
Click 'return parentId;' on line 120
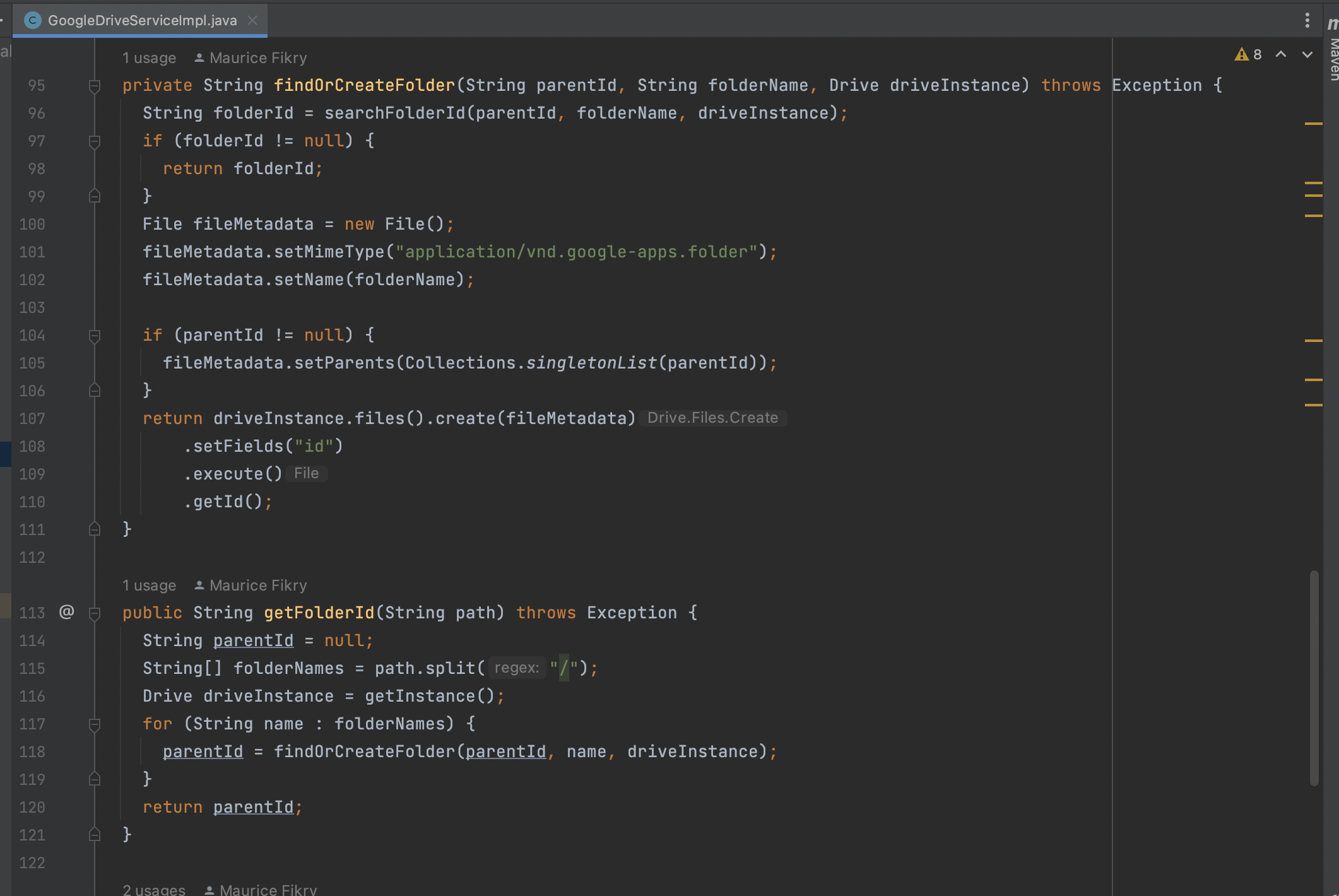pyautogui.click(x=223, y=807)
